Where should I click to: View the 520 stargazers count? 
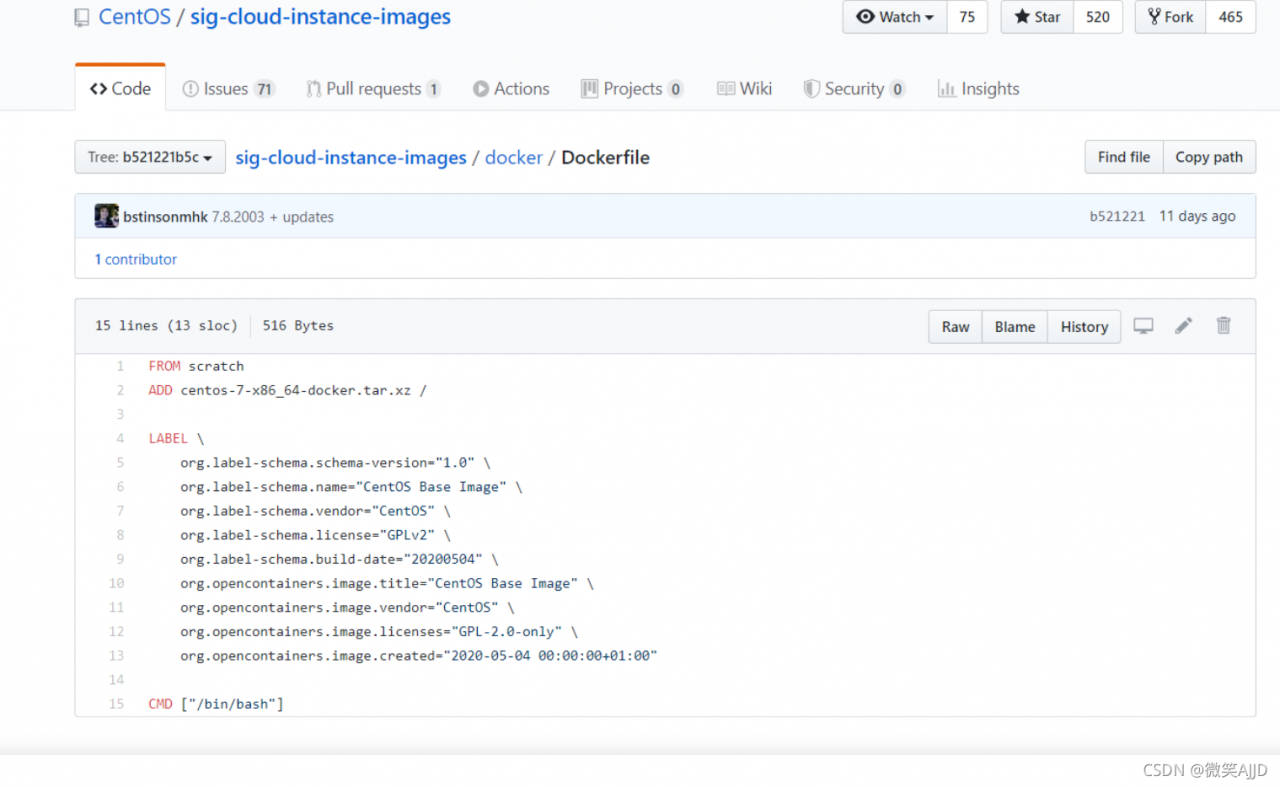(1098, 17)
